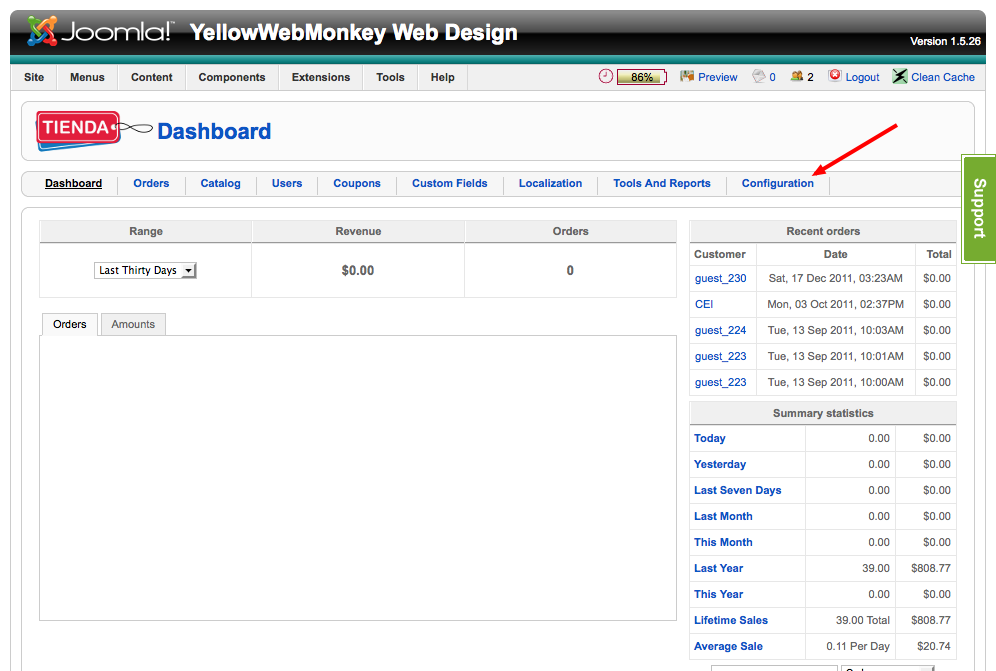Open the Coupons tab
This screenshot has height=671, width=996.
pos(357,183)
